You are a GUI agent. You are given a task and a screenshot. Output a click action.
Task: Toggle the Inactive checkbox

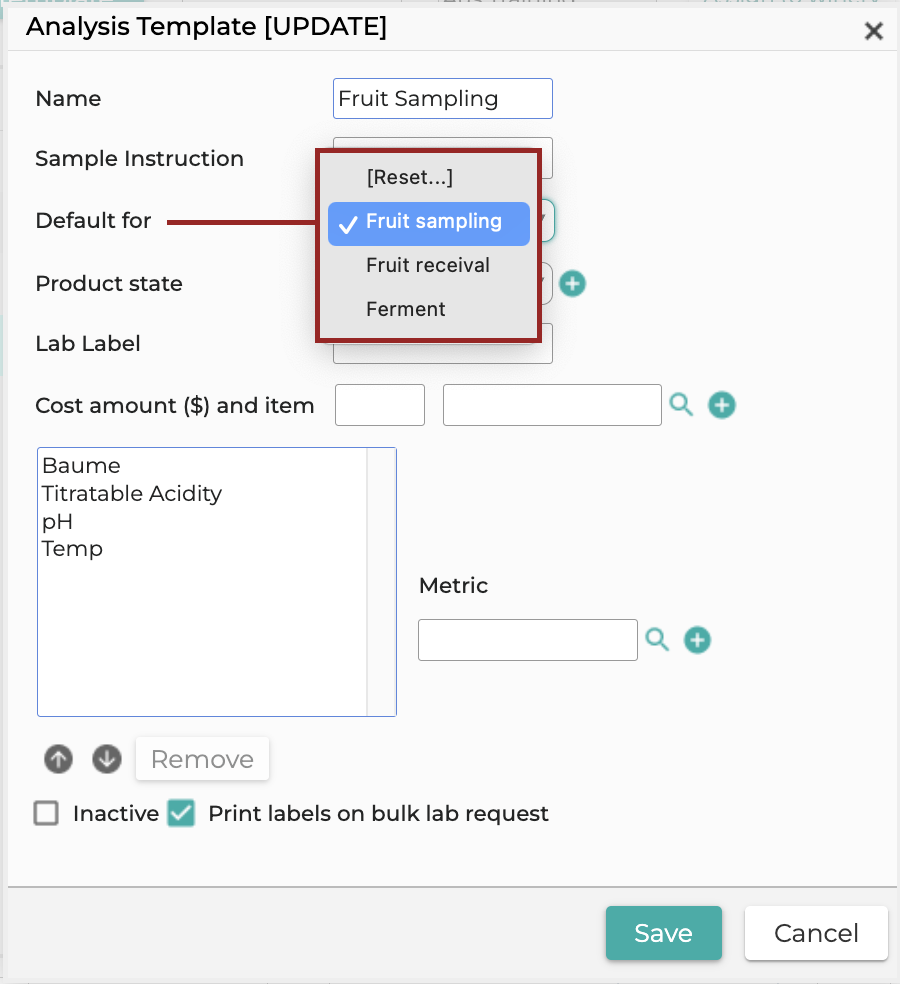click(46, 813)
